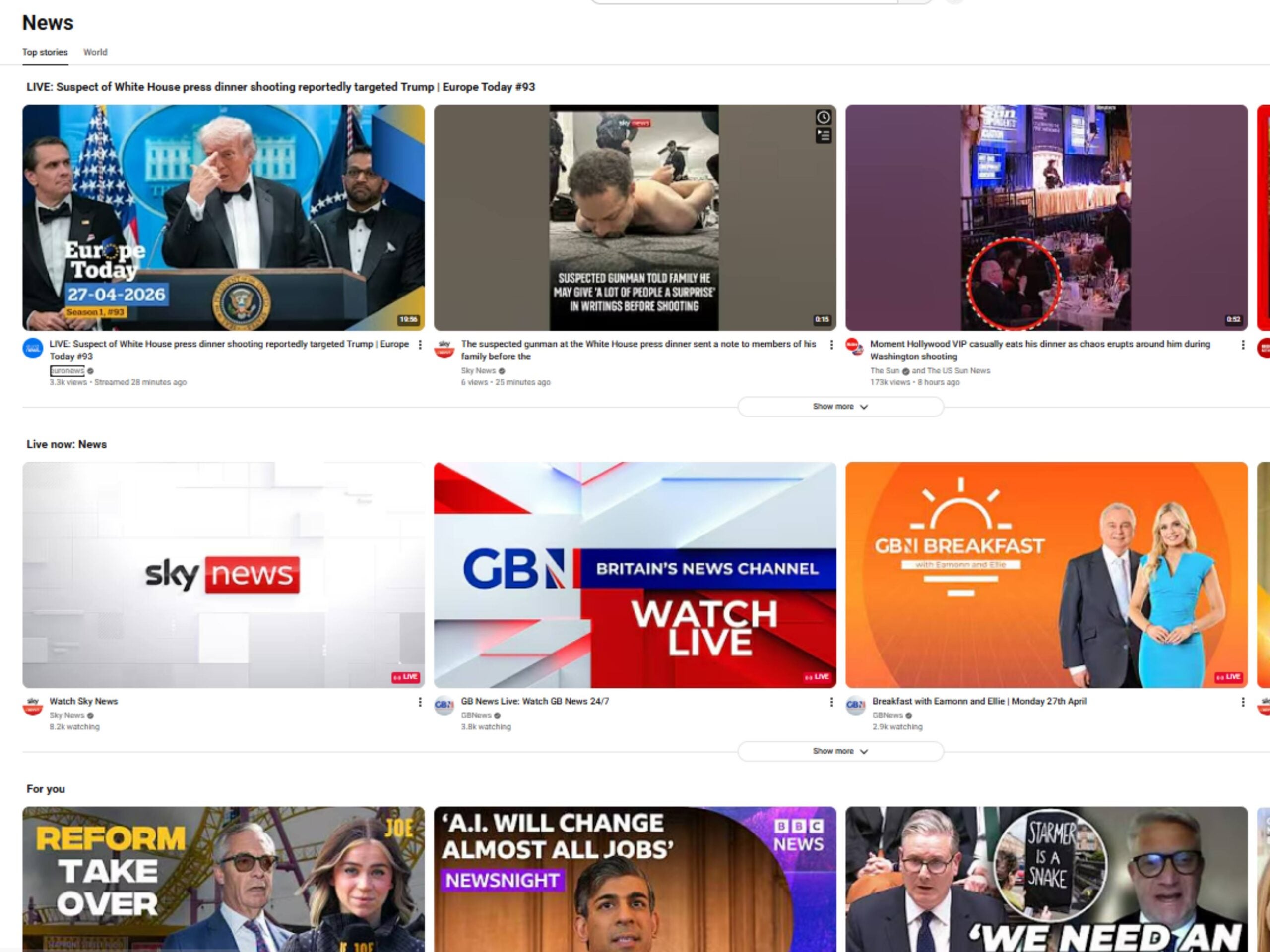
Task: Open three-dot menu on The Sun video
Action: tap(1244, 344)
